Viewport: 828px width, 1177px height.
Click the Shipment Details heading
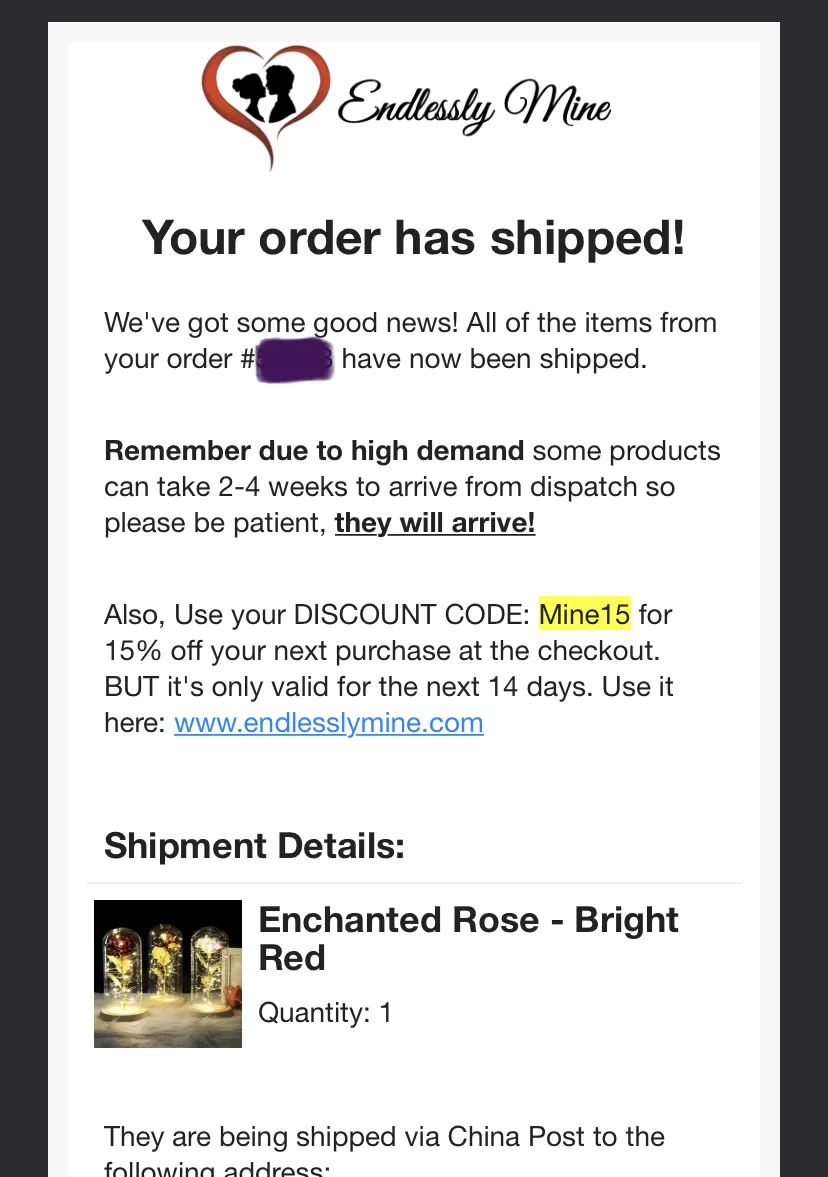point(254,846)
